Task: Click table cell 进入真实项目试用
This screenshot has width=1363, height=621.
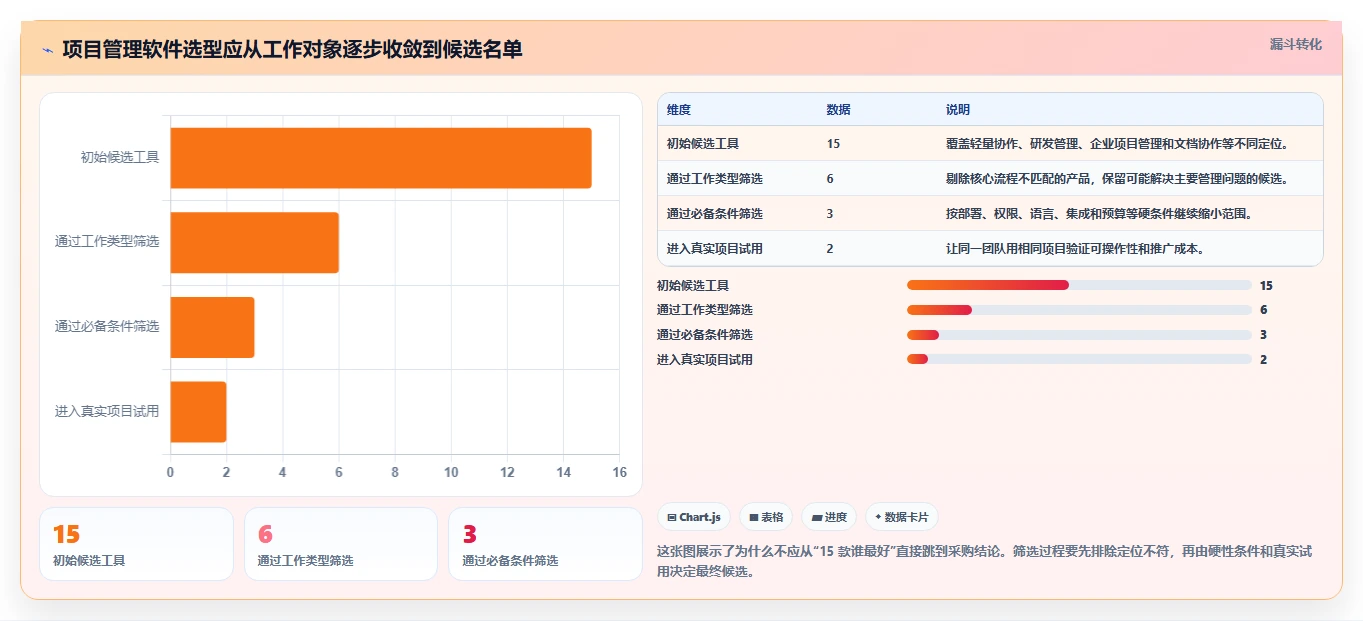Action: click(x=715, y=249)
